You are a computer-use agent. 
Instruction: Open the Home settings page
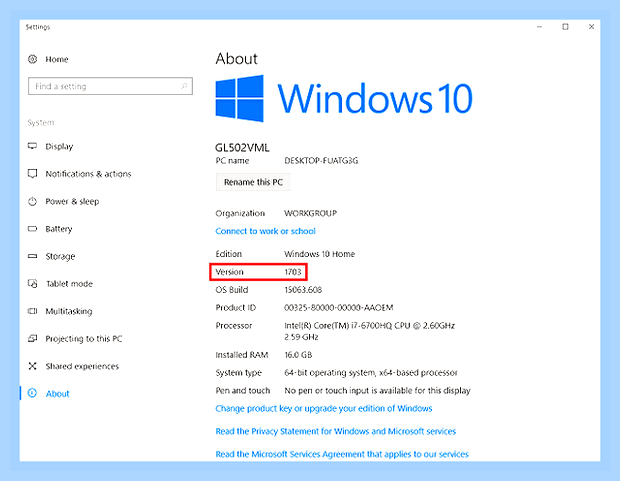tap(57, 59)
